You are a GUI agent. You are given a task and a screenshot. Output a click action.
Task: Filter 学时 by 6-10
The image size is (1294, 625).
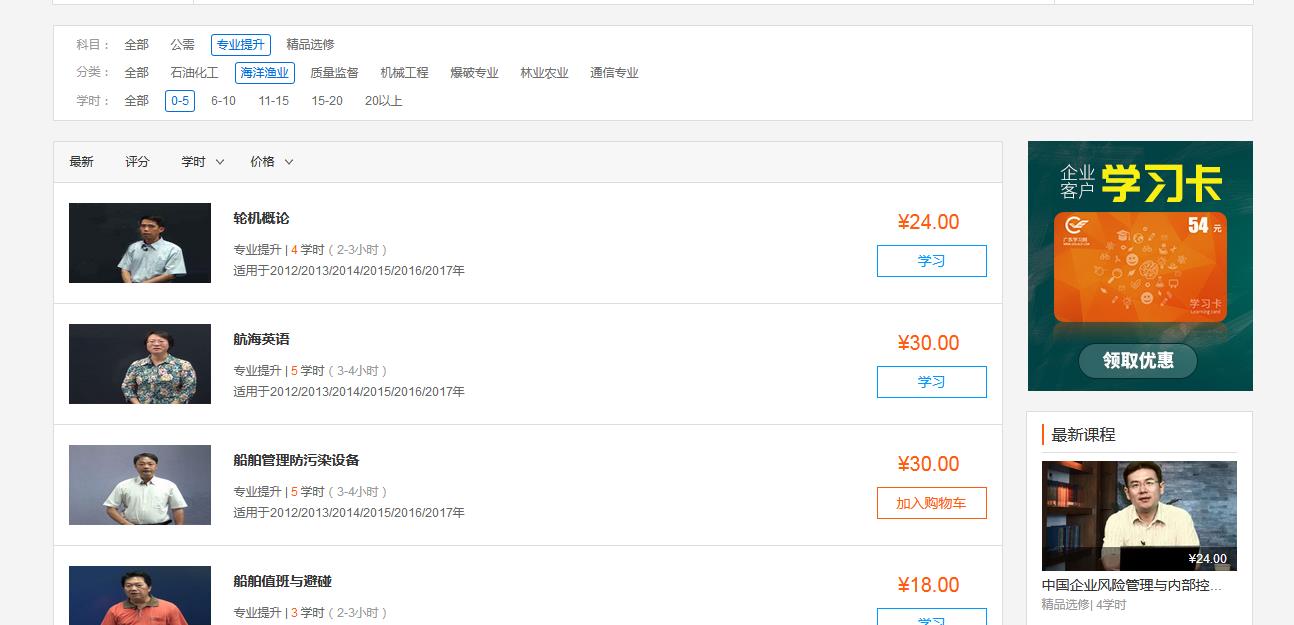[x=223, y=101]
